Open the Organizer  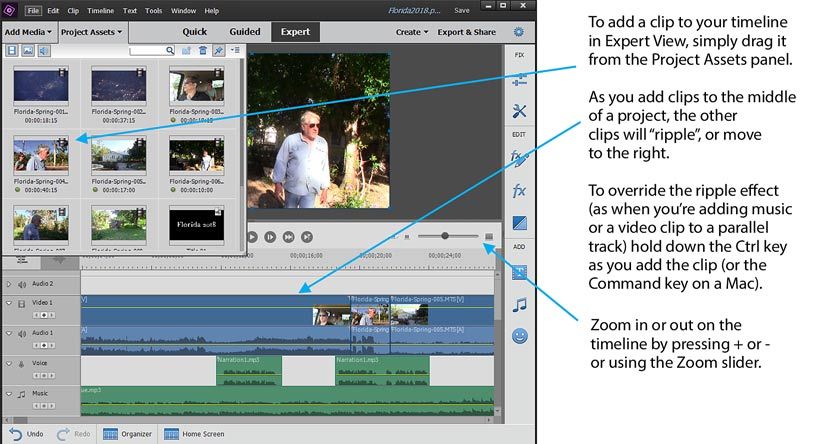click(127, 434)
